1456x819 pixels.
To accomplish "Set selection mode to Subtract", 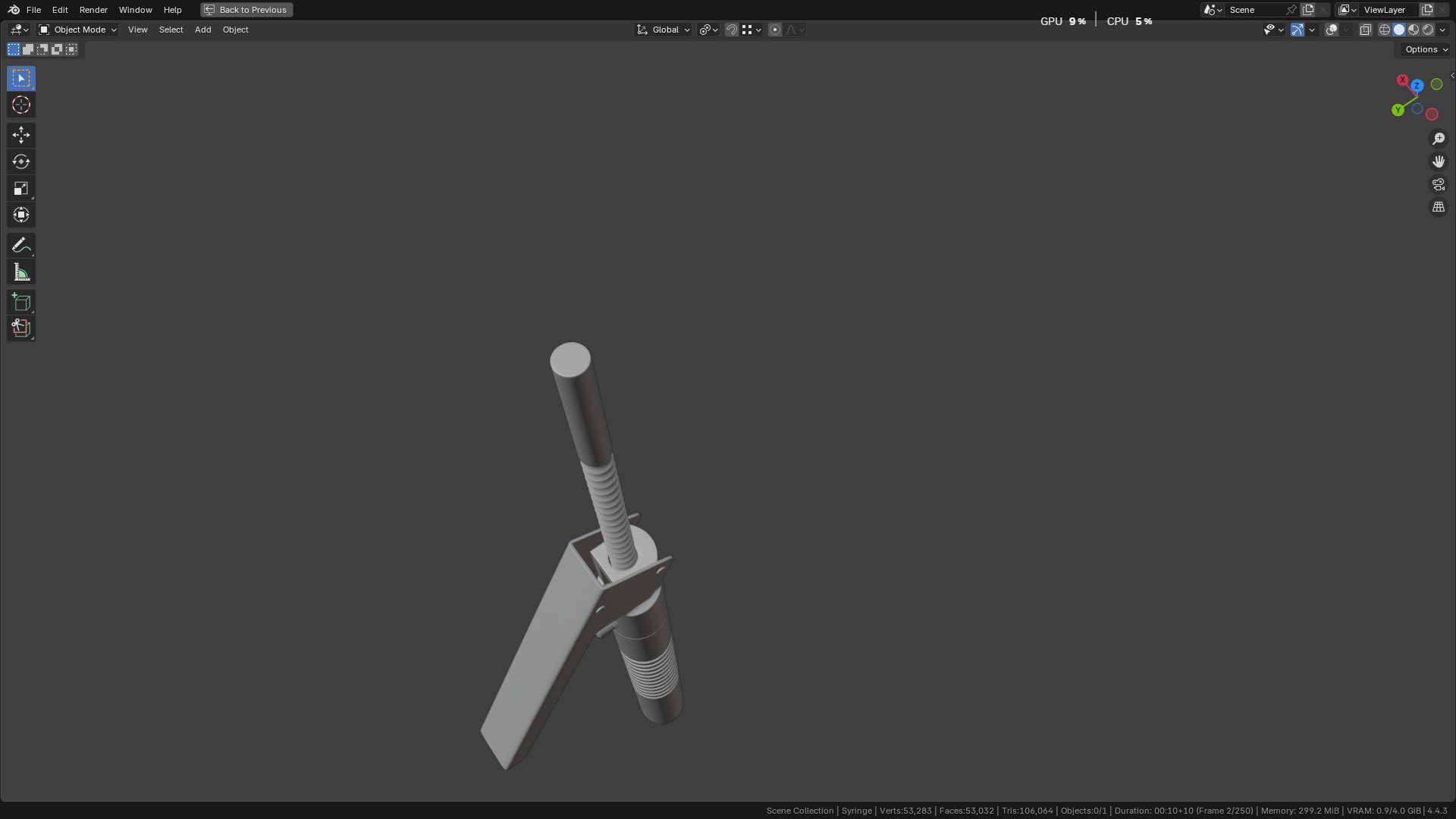I will 42,49.
